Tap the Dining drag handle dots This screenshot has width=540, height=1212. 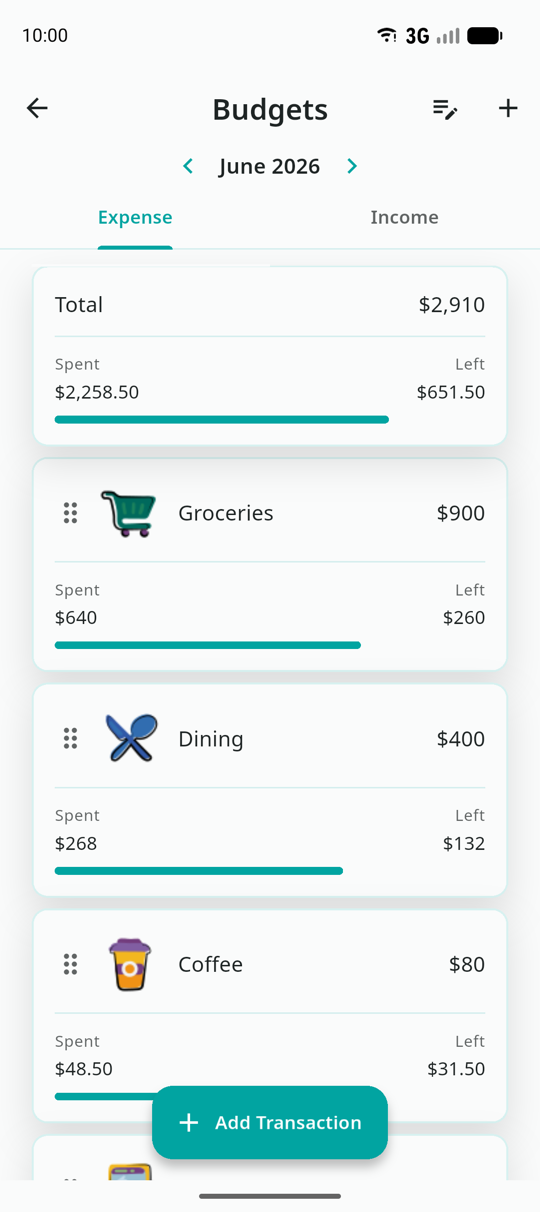(70, 739)
